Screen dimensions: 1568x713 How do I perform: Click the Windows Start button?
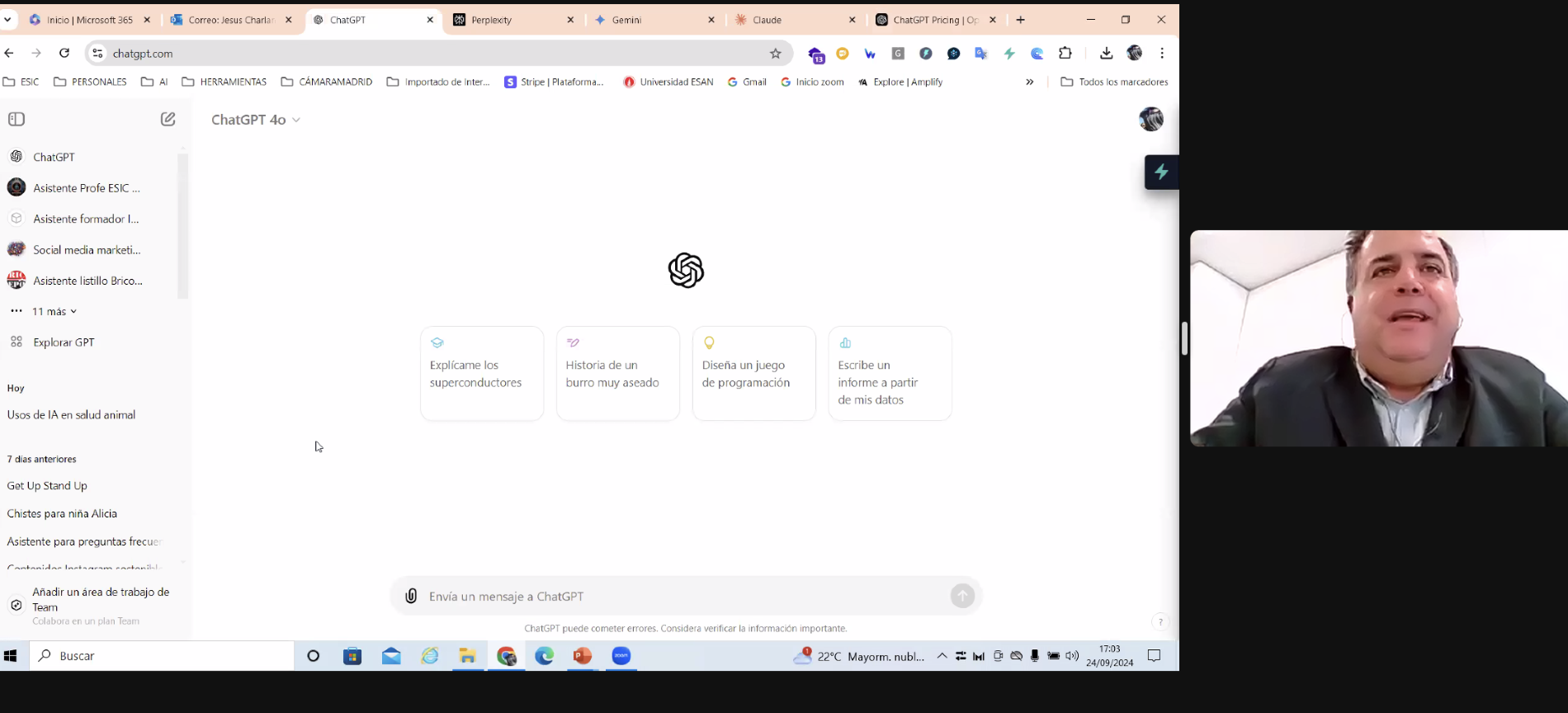tap(11, 655)
